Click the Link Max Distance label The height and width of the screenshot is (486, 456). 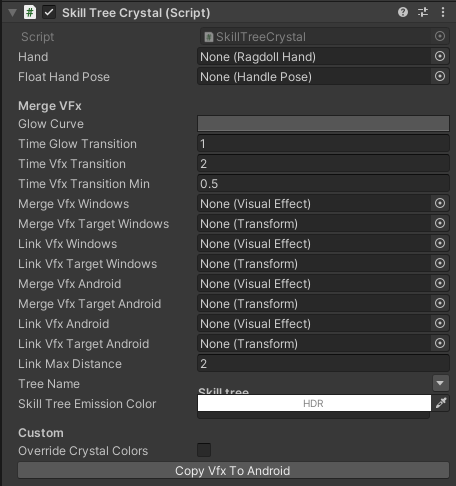pyautogui.click(x=70, y=364)
